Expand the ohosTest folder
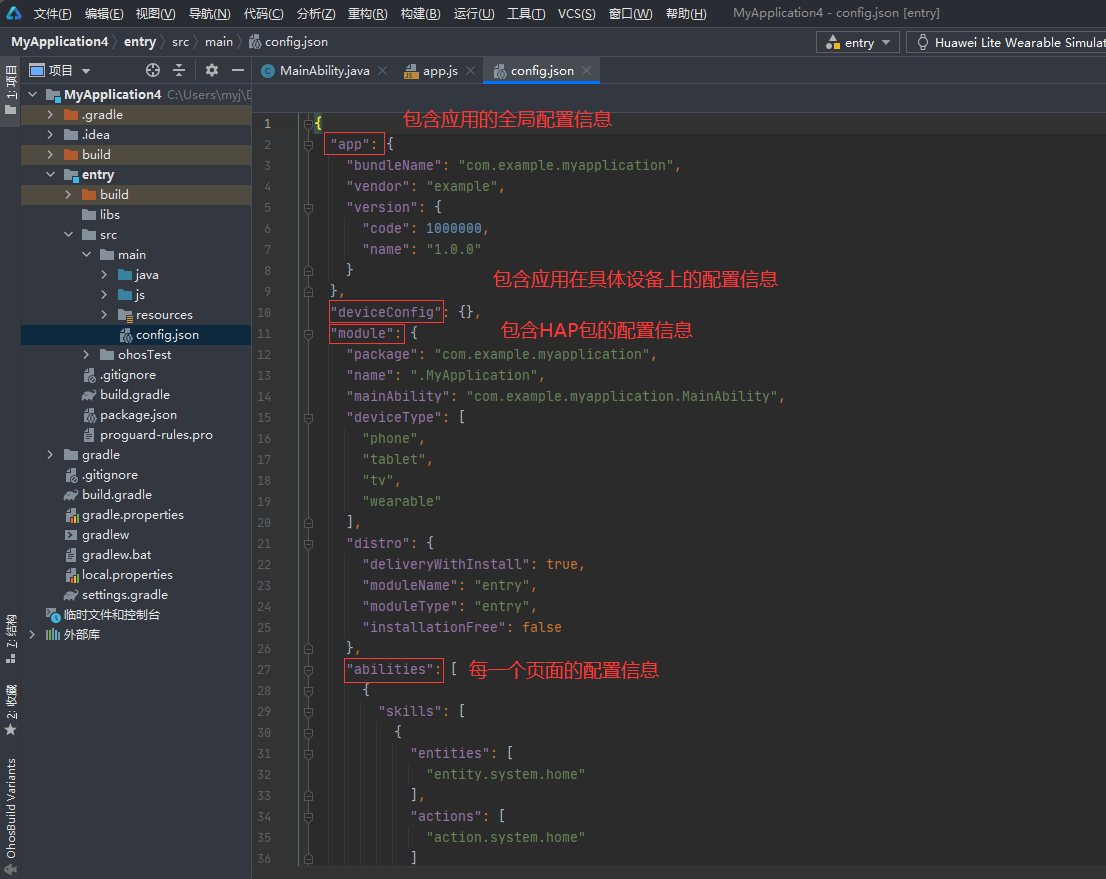This screenshot has width=1106, height=879. point(86,354)
